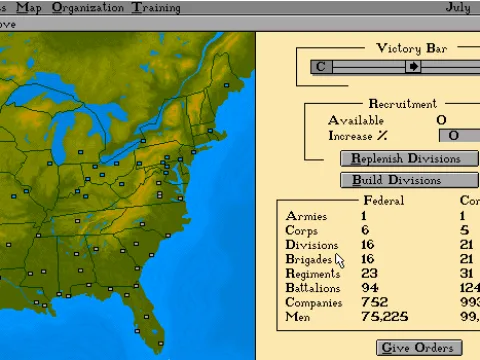
Task: Click the Federal column header
Action: 384,200
